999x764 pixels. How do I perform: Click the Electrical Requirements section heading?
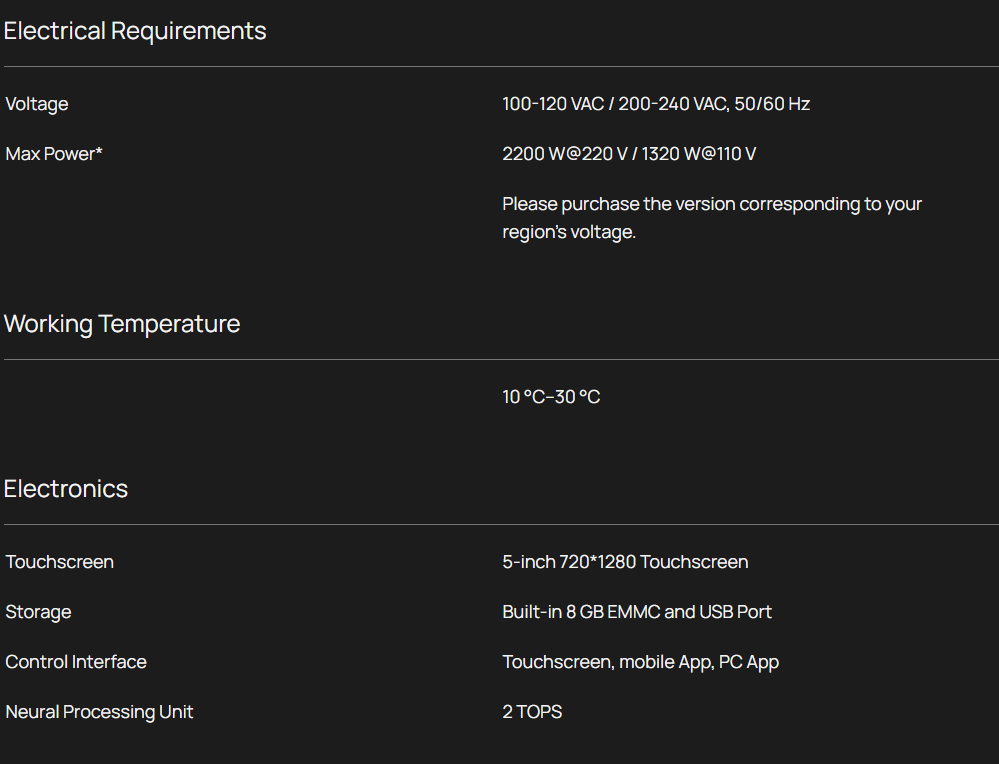[135, 31]
